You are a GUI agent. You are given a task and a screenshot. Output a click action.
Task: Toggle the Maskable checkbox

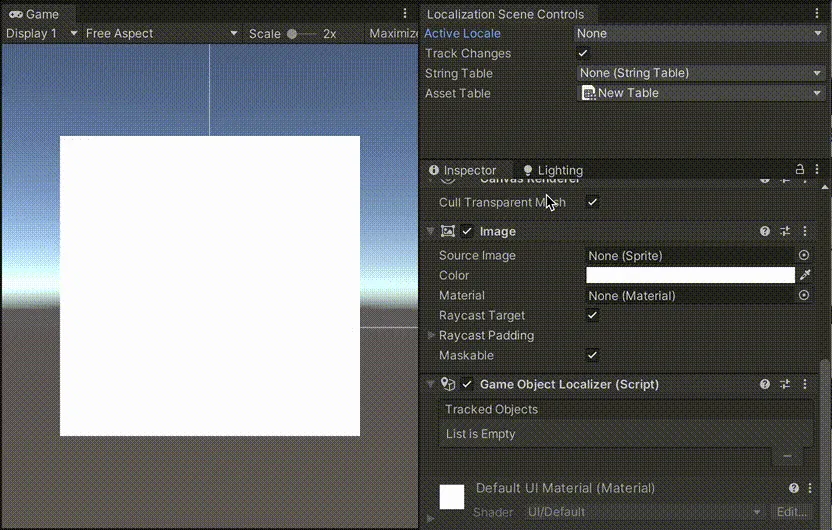point(592,355)
